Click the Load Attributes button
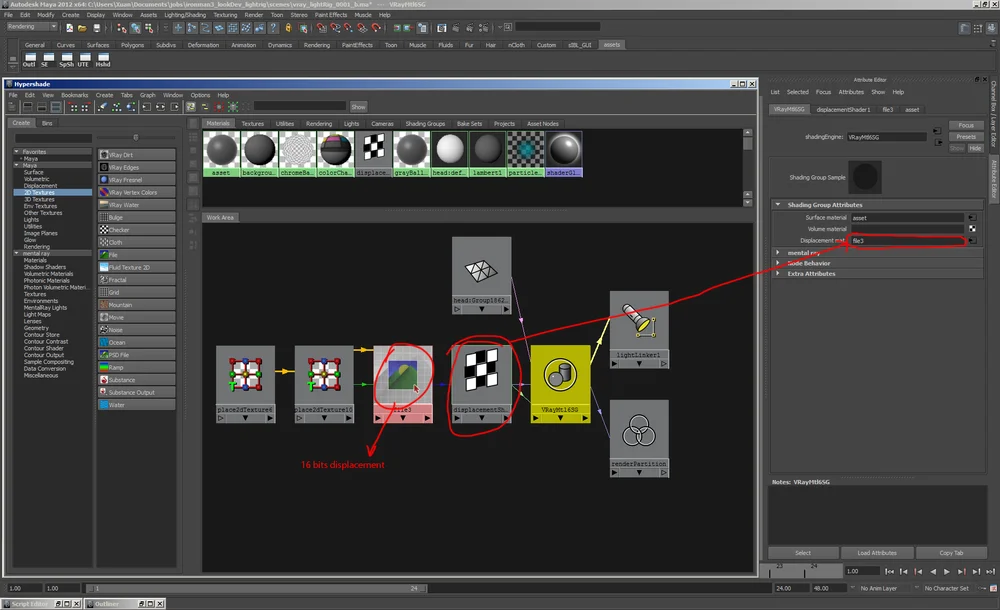1000x610 pixels. click(x=878, y=552)
